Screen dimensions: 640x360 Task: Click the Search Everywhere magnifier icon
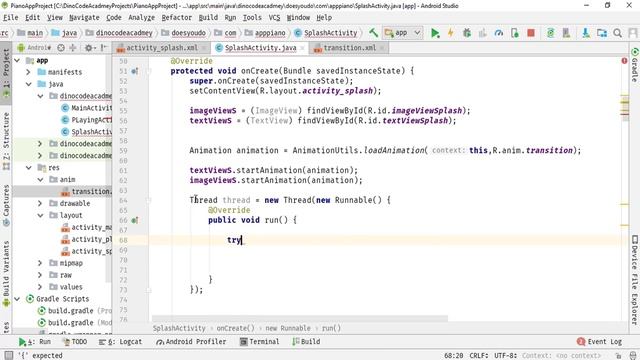pos(618,33)
